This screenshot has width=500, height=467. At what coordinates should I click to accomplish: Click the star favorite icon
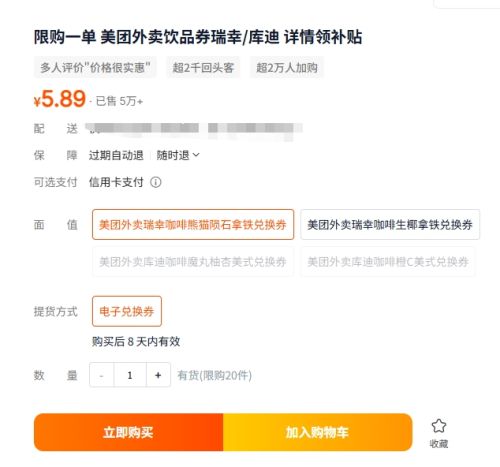click(438, 426)
